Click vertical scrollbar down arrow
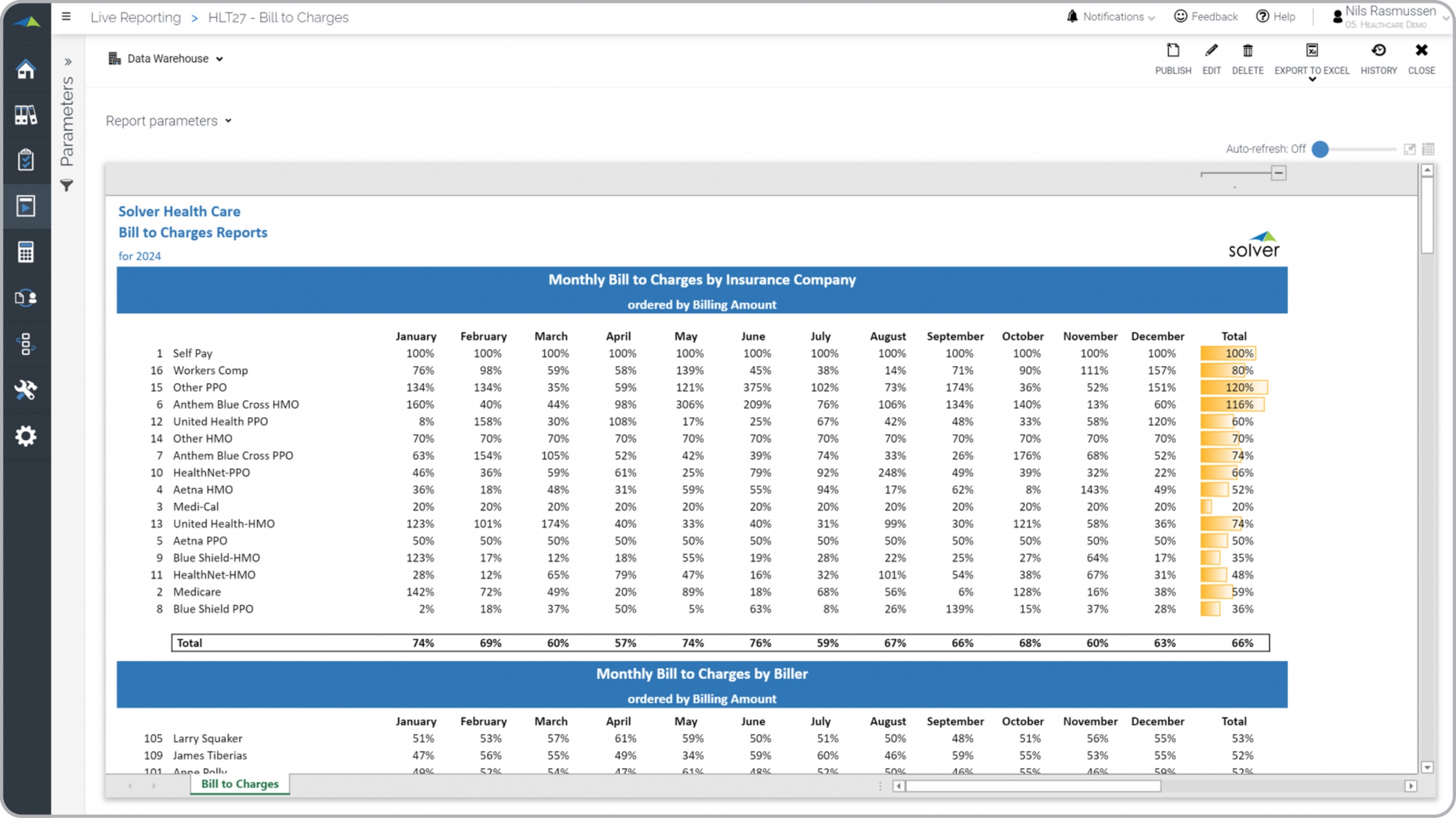 1427,767
